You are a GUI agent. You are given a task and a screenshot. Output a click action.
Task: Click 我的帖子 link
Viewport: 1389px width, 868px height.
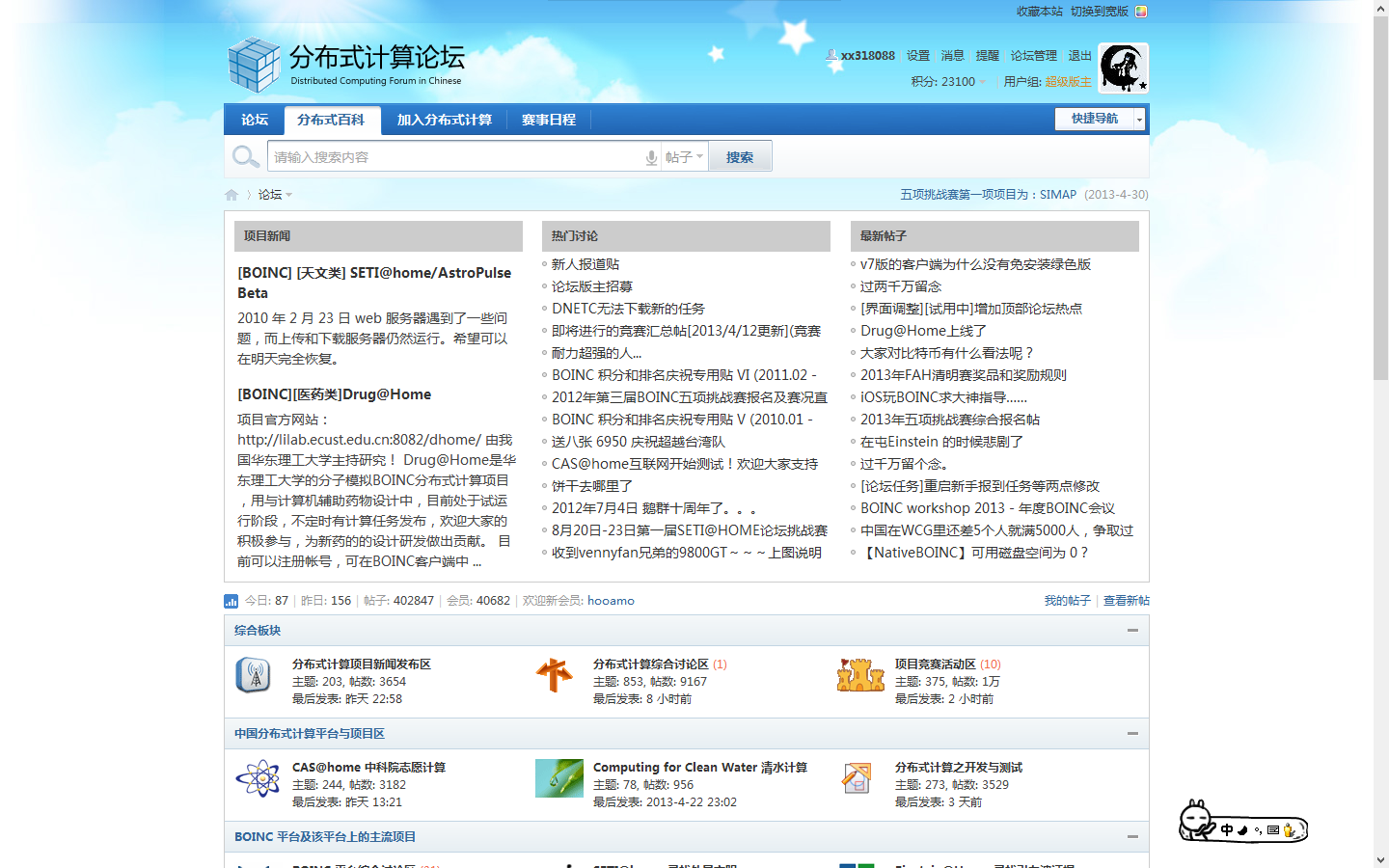click(x=1067, y=601)
